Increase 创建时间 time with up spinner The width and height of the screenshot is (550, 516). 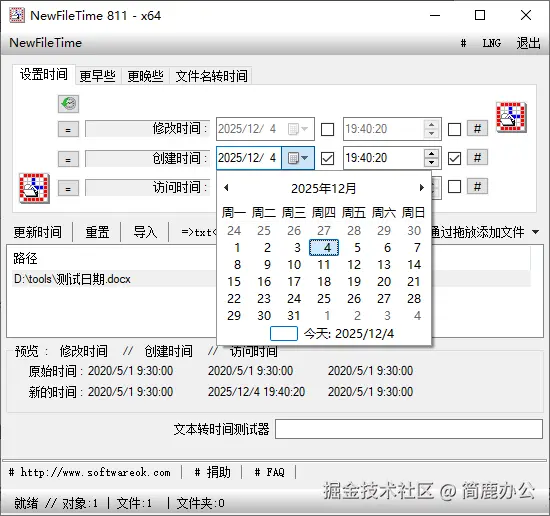click(431, 154)
